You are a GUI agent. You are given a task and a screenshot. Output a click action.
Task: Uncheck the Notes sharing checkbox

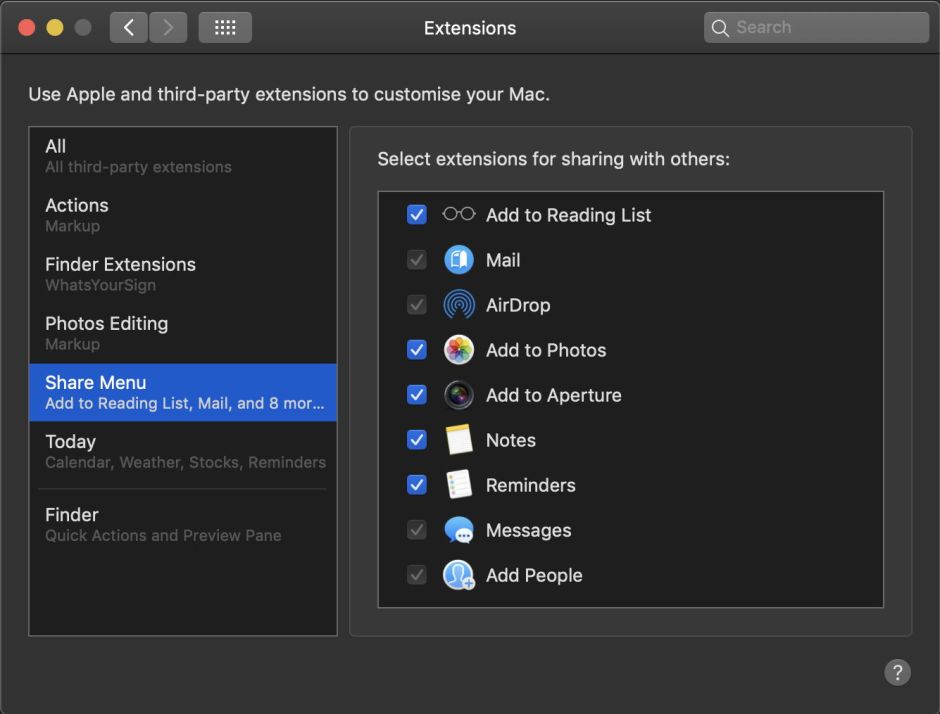coord(416,439)
